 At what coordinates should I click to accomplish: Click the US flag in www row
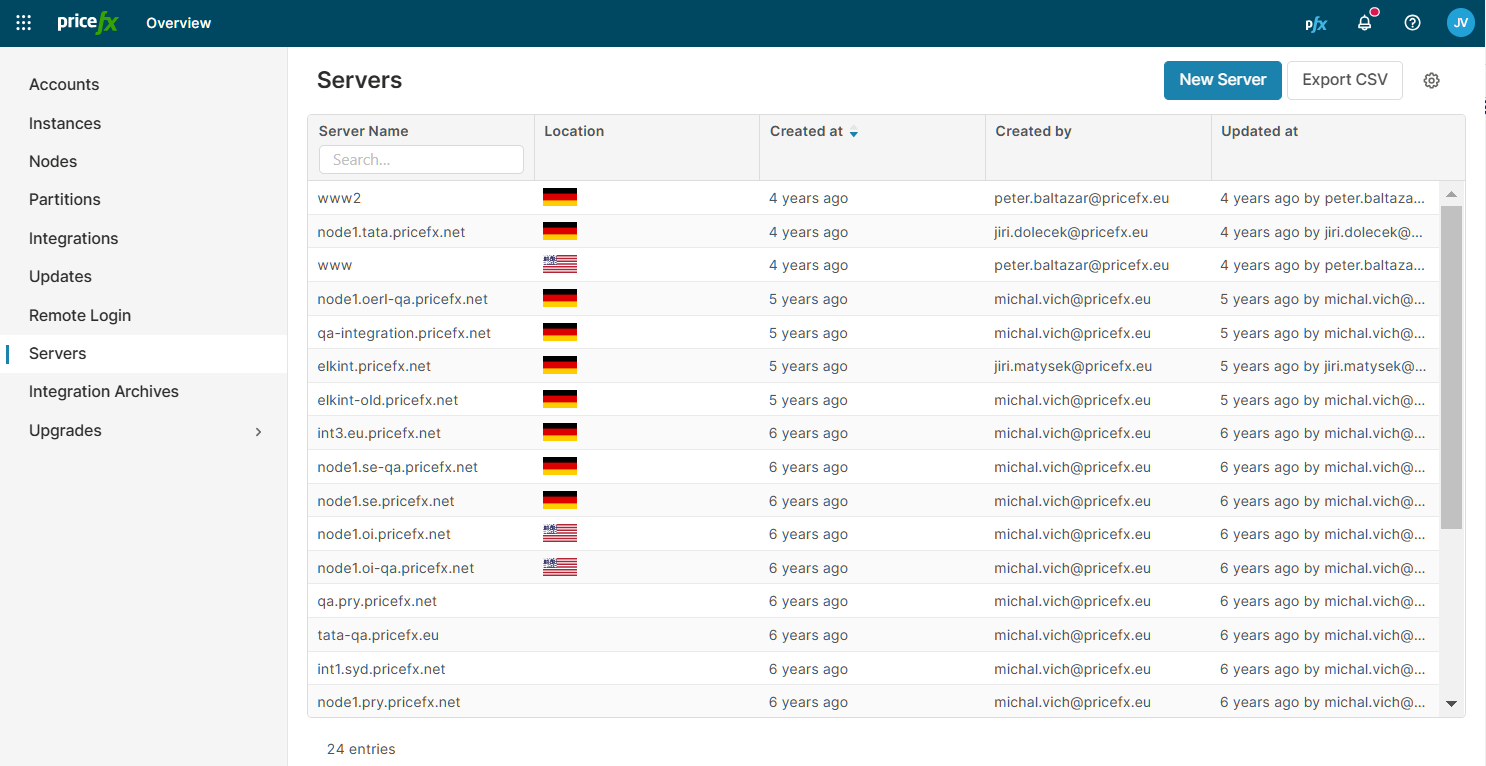pos(559,265)
